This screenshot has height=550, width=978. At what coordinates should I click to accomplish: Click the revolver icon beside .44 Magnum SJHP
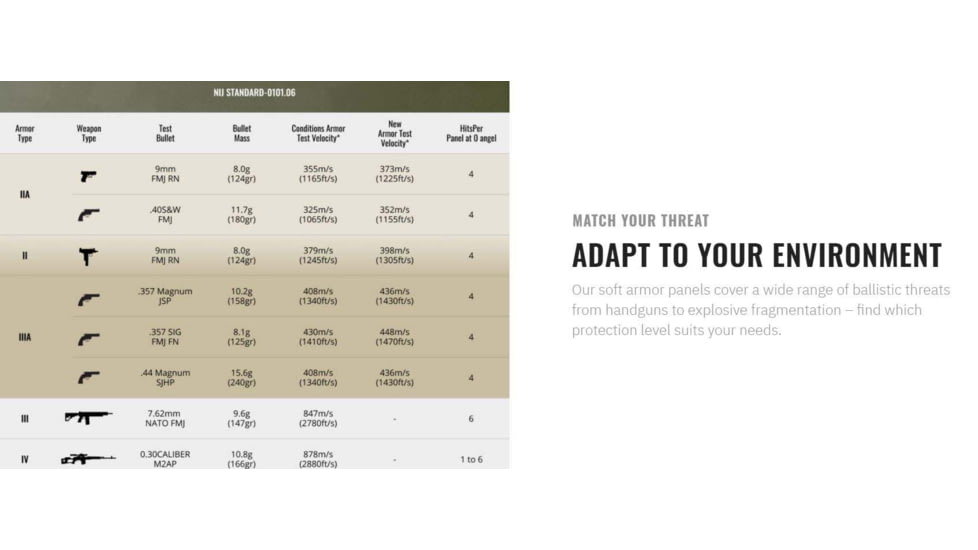[x=89, y=378]
